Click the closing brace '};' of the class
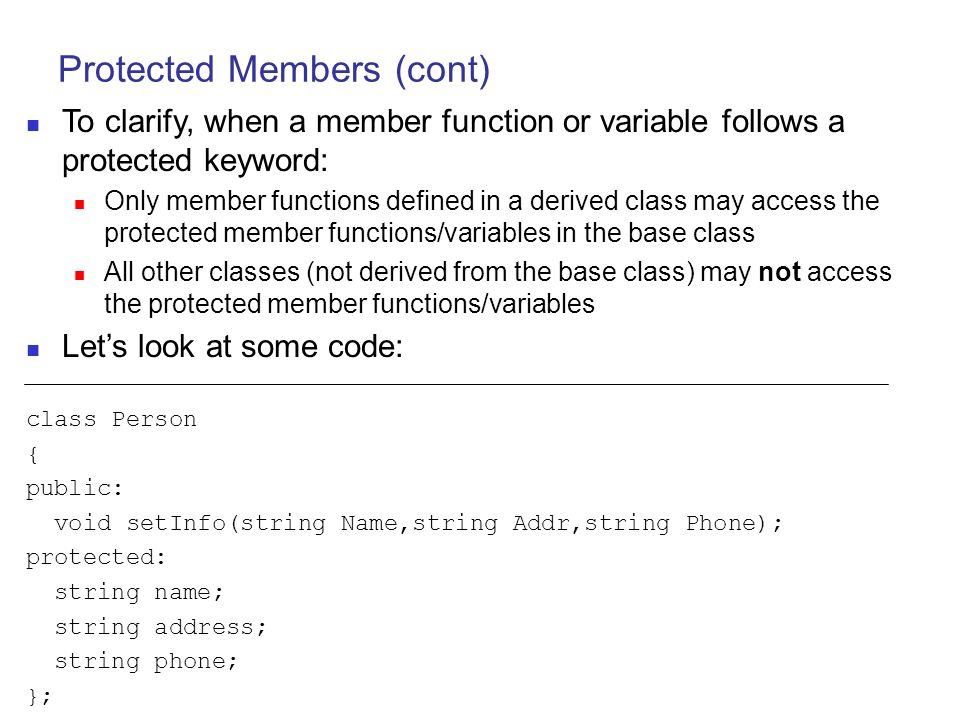 click(x=39, y=697)
